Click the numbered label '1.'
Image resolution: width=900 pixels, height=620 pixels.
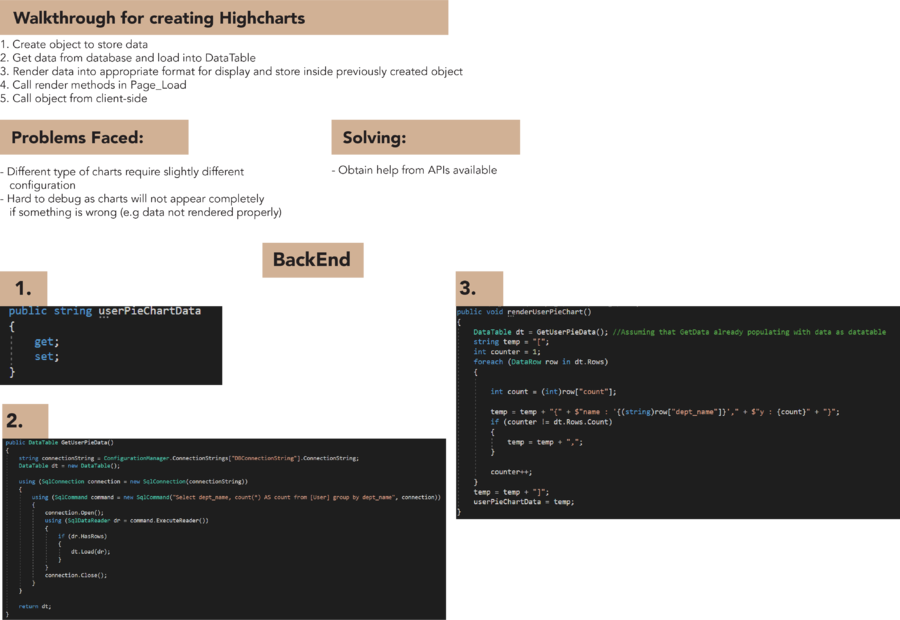(22, 287)
